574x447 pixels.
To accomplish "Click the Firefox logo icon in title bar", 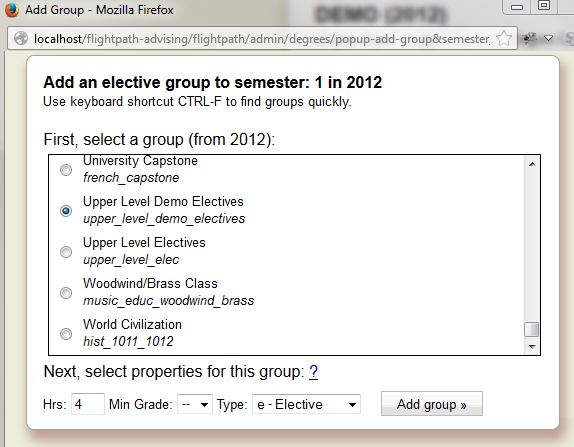I will tap(11, 9).
